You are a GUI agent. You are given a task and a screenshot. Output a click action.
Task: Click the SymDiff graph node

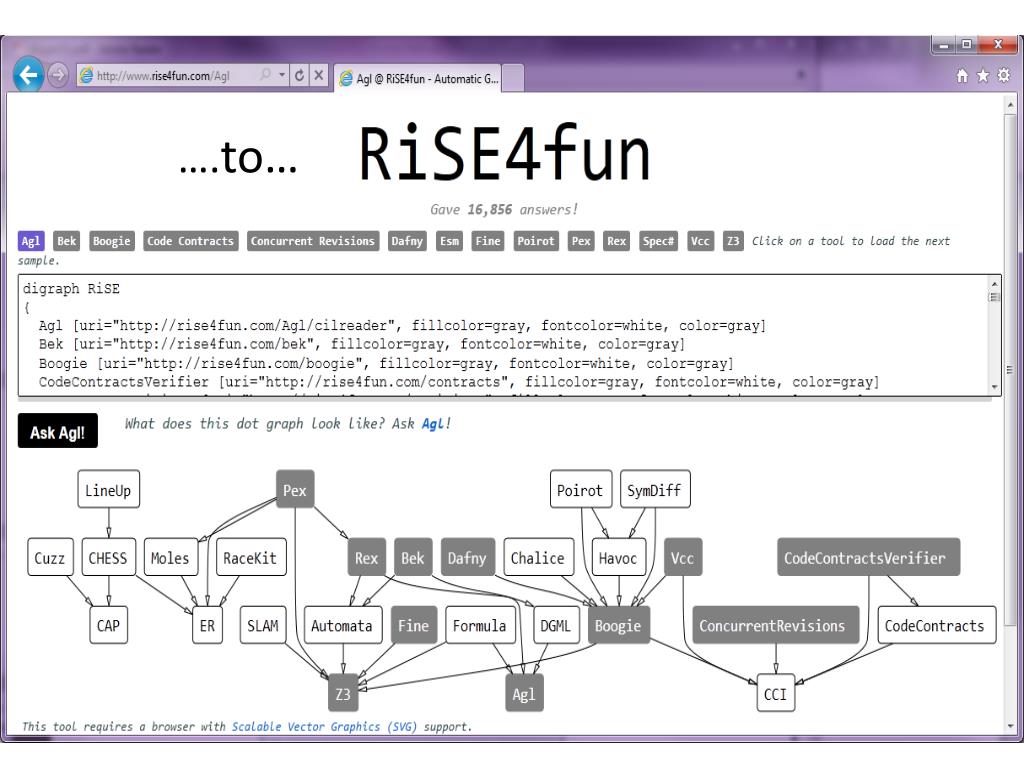tap(655, 489)
